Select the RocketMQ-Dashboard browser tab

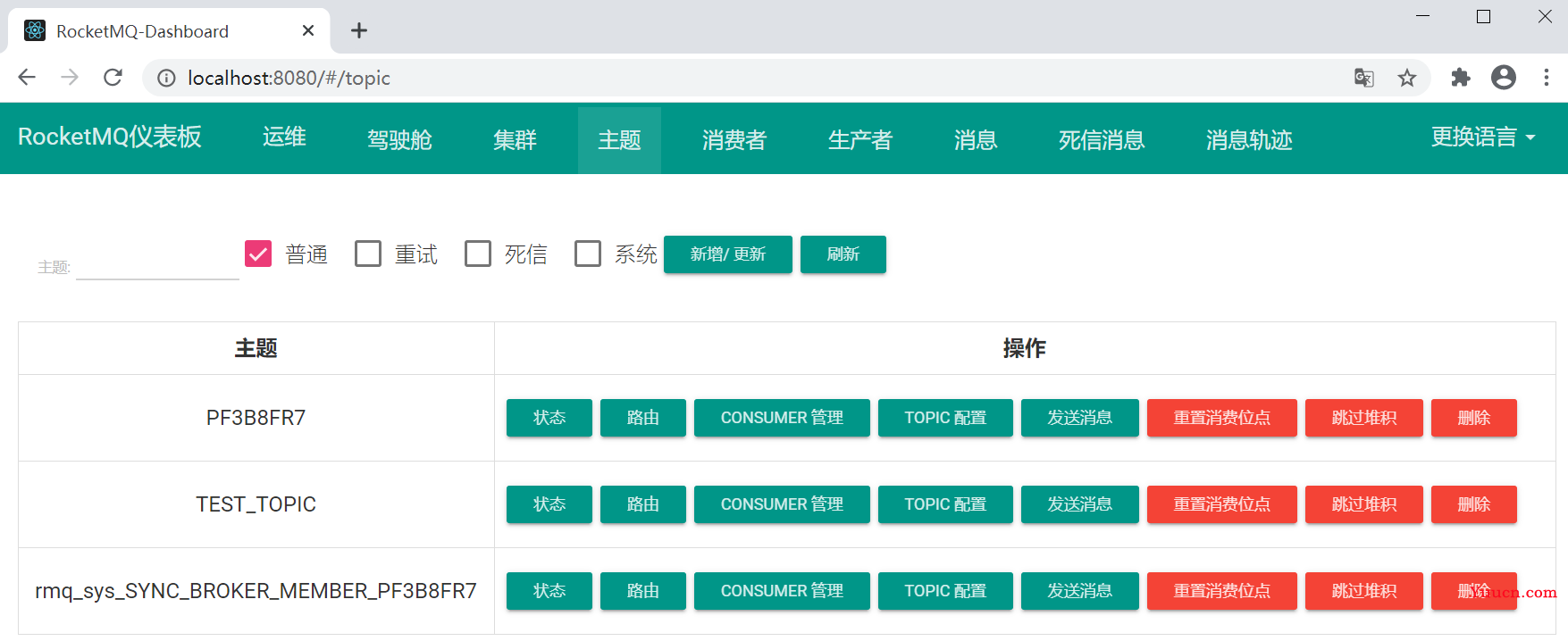click(170, 30)
